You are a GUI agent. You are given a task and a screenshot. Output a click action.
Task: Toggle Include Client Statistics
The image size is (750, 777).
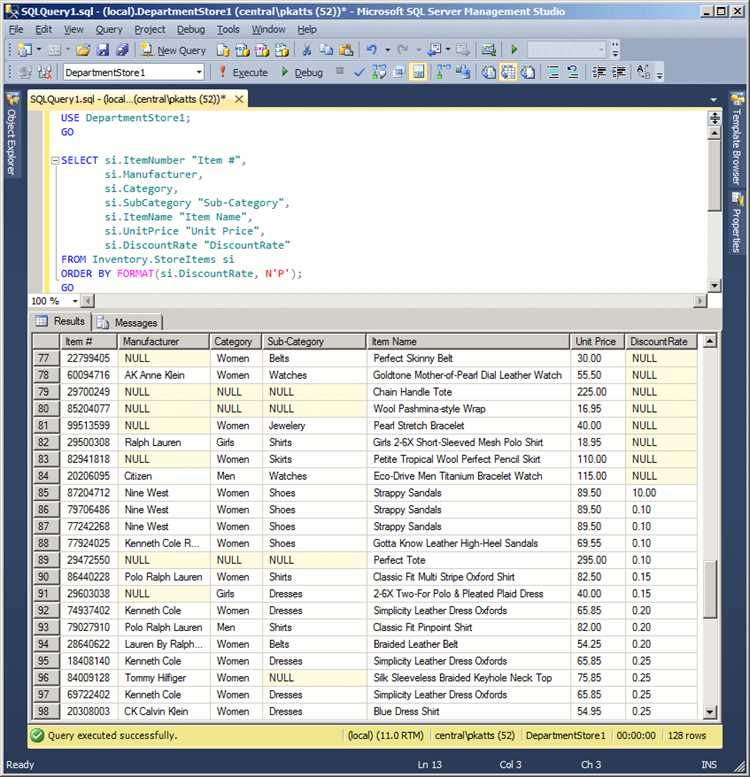click(x=463, y=72)
